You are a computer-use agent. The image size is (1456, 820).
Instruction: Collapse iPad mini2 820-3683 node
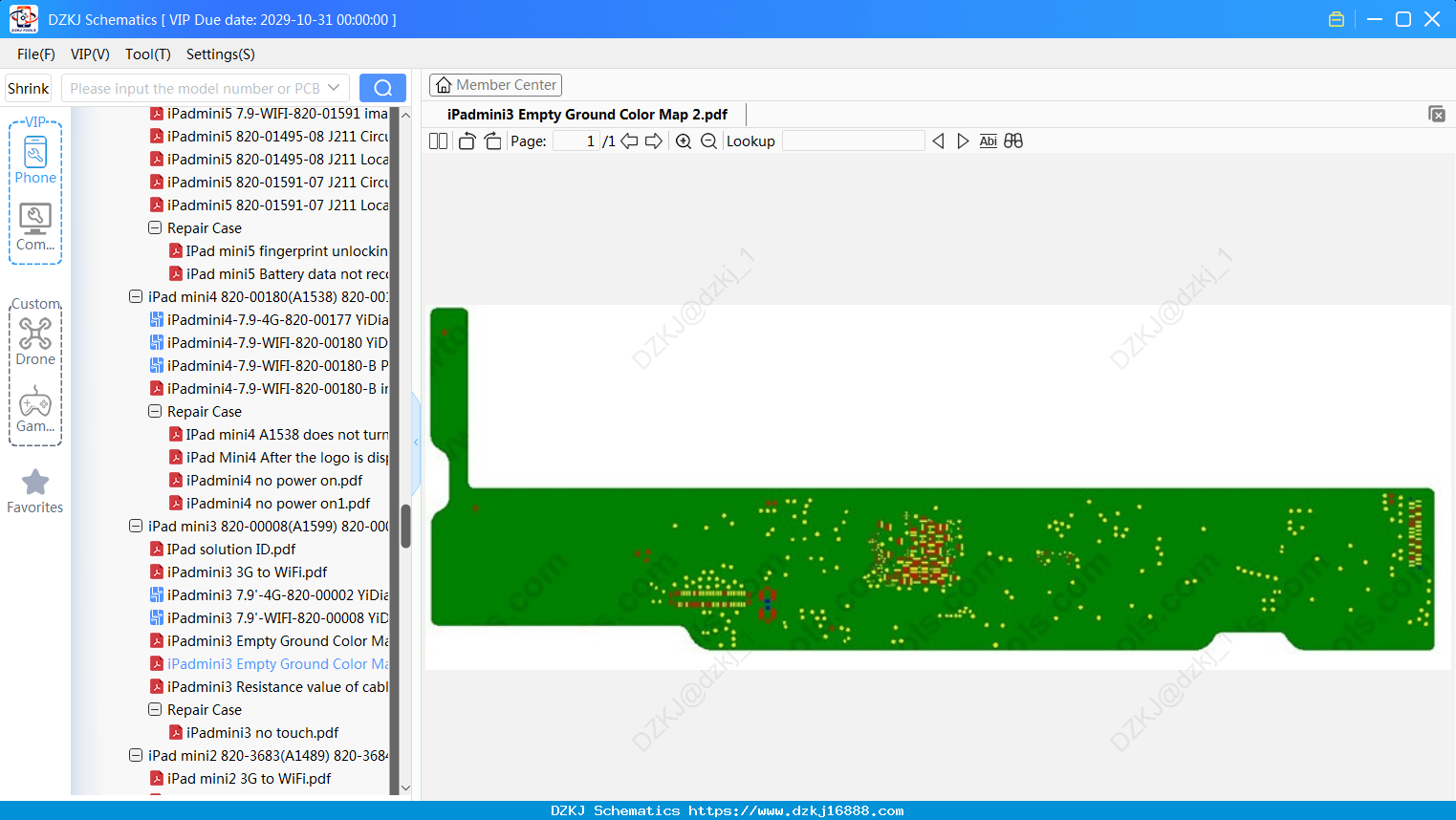click(136, 756)
